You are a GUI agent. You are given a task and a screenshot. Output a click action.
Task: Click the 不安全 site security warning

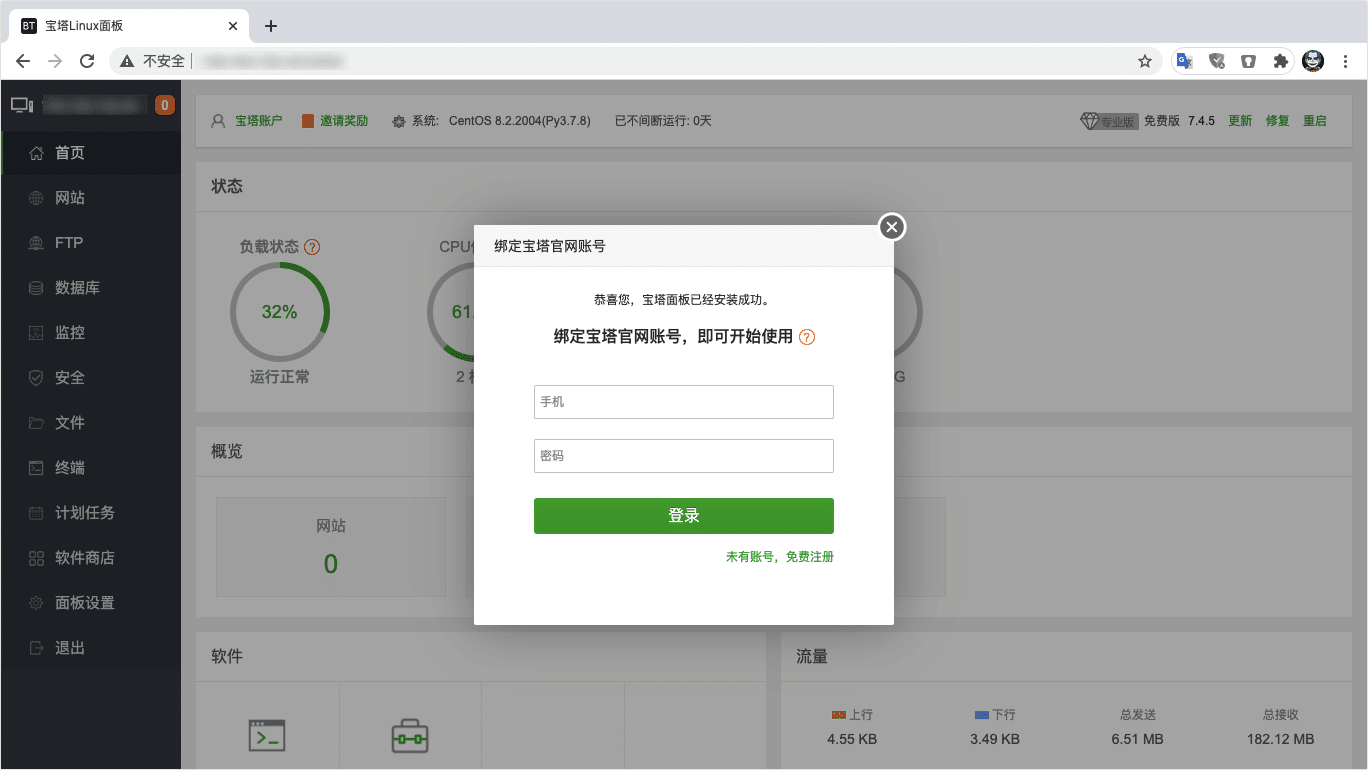153,61
